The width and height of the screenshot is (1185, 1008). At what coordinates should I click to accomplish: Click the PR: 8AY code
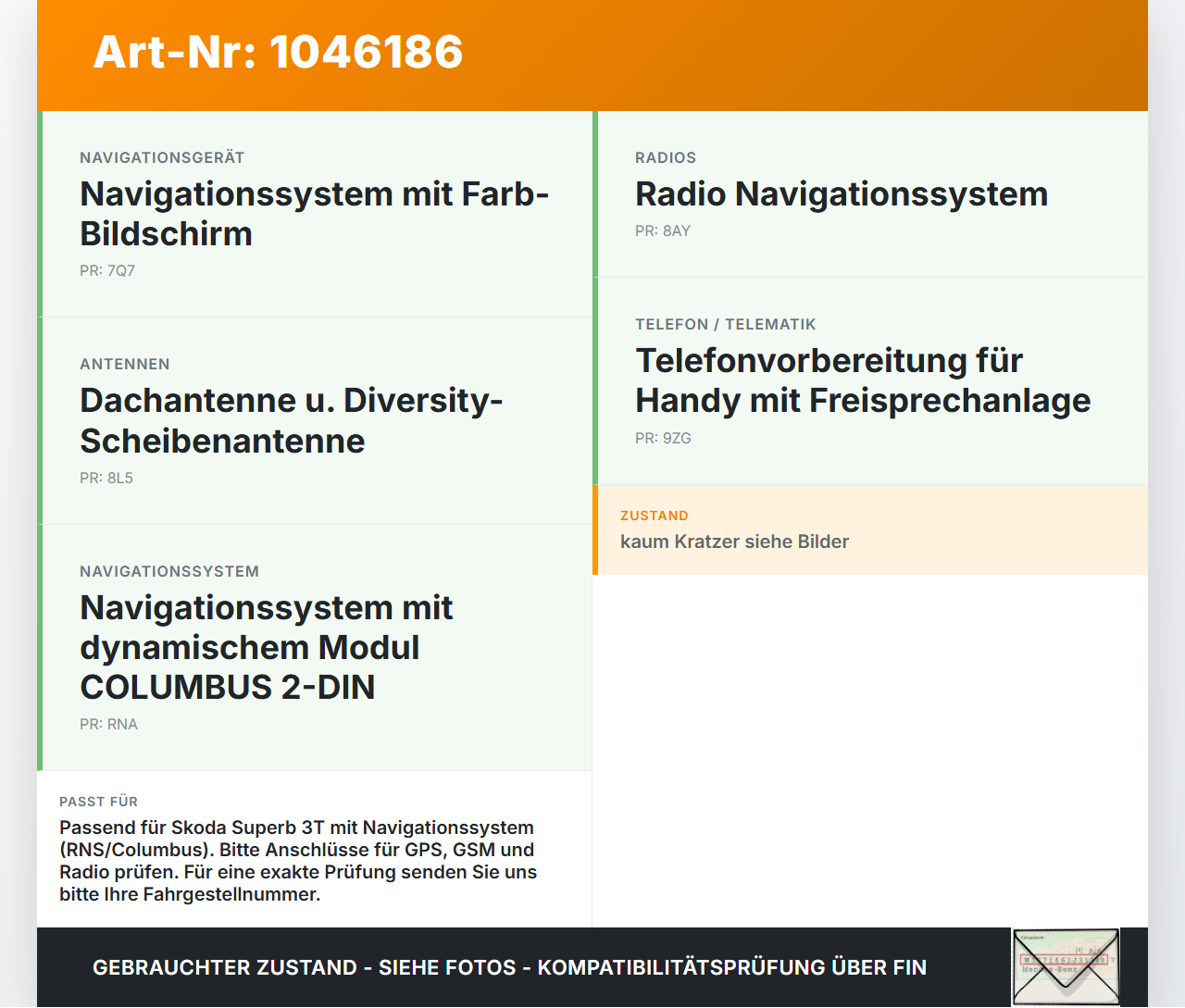pos(663,230)
